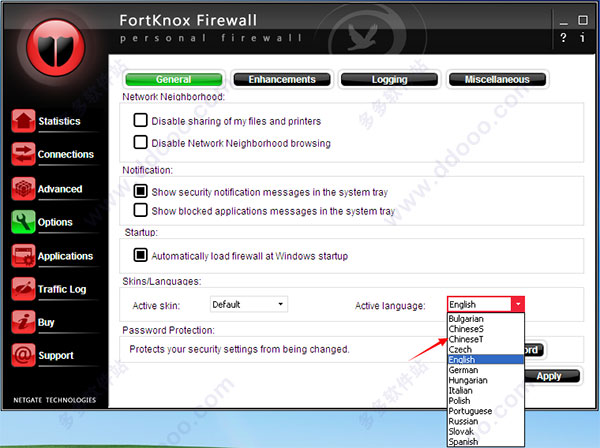The height and width of the screenshot is (448, 600).
Task: Go to Traffic Log section
Action: tap(62, 289)
